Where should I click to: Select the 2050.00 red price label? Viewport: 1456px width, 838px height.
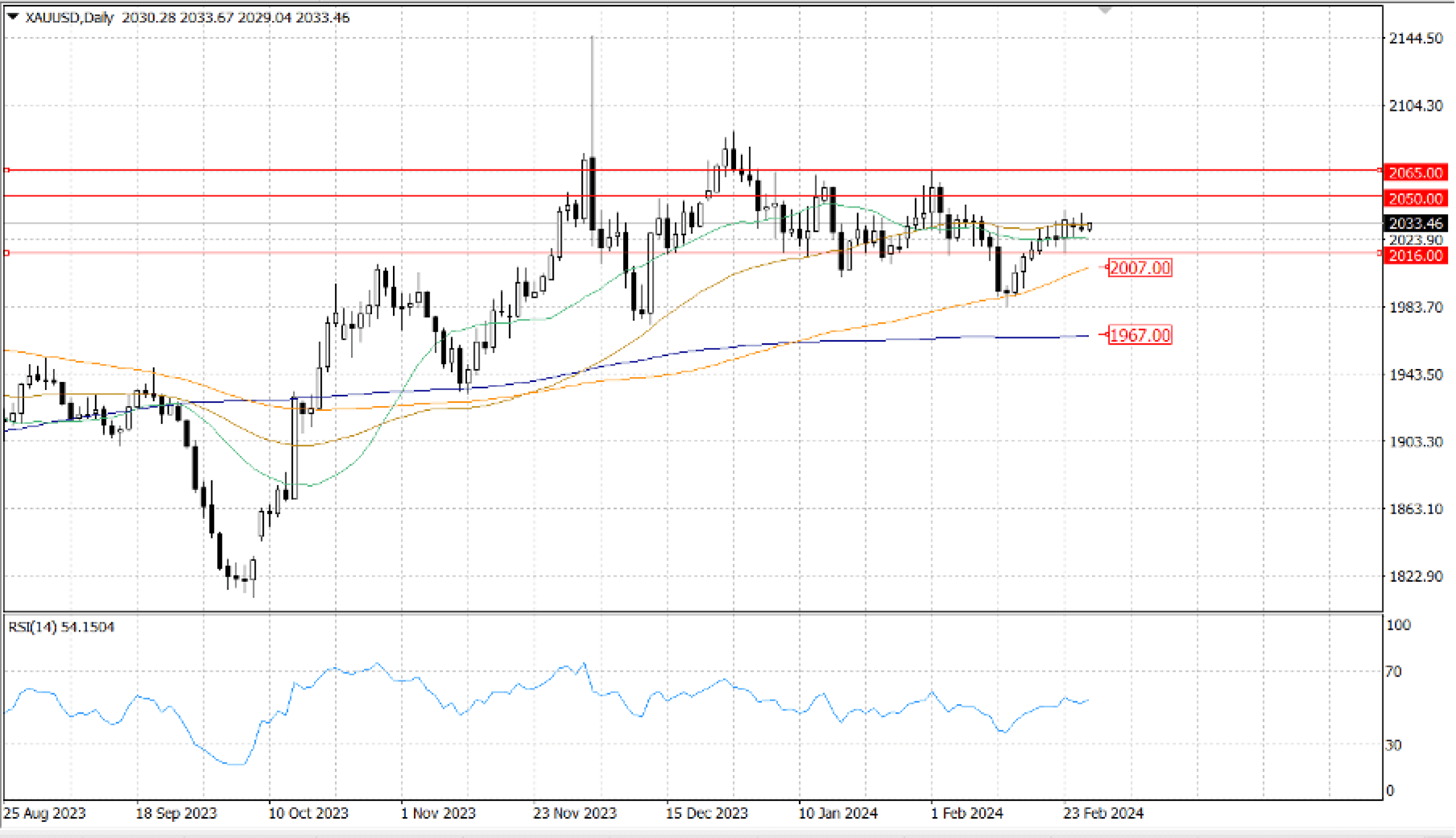[1415, 198]
